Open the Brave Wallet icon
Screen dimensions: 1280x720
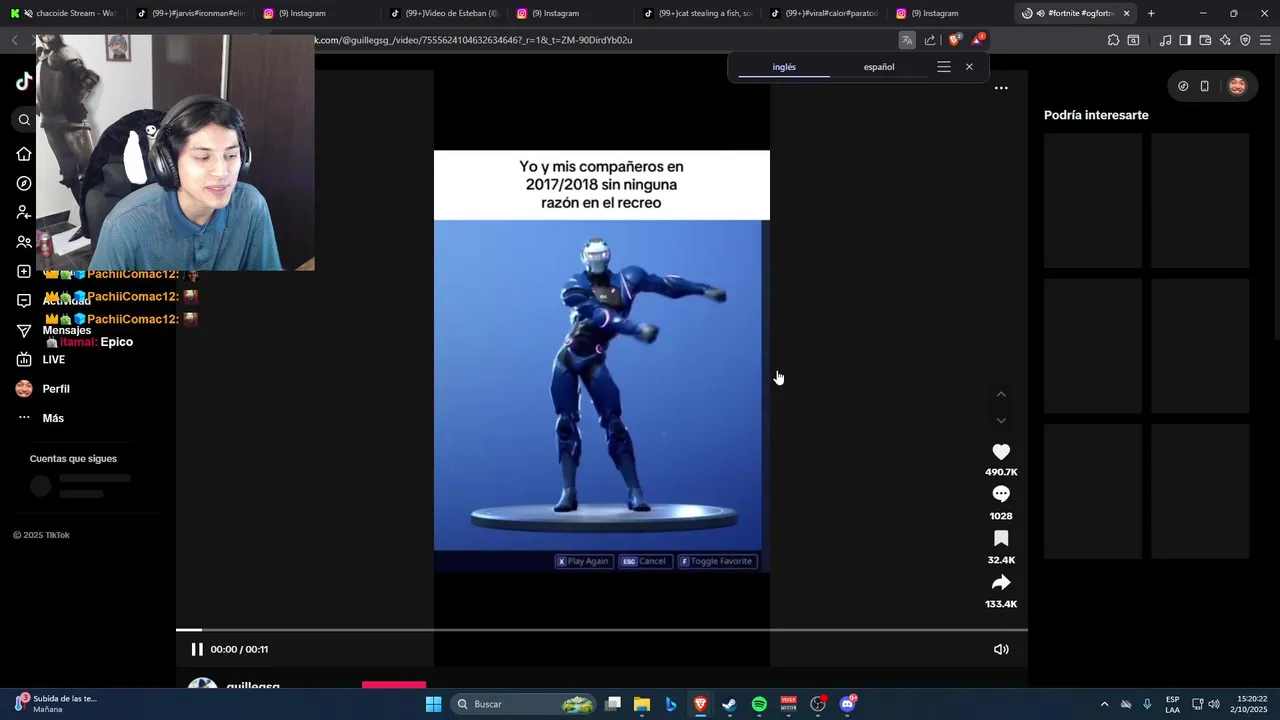coord(1205,40)
